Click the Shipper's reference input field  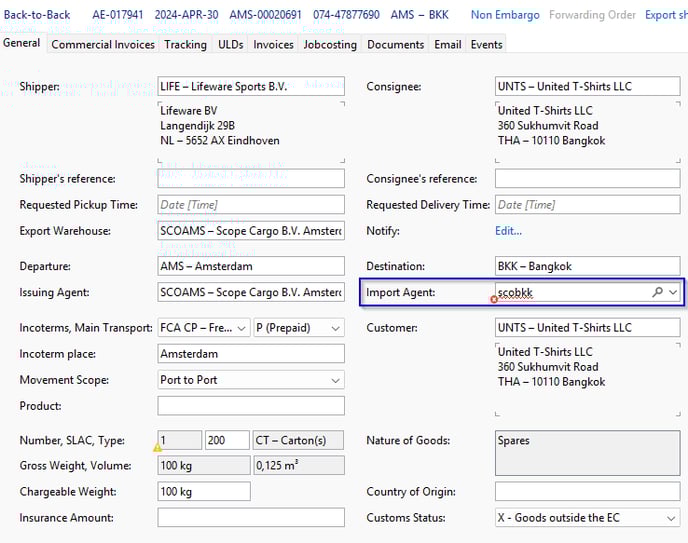click(x=250, y=179)
